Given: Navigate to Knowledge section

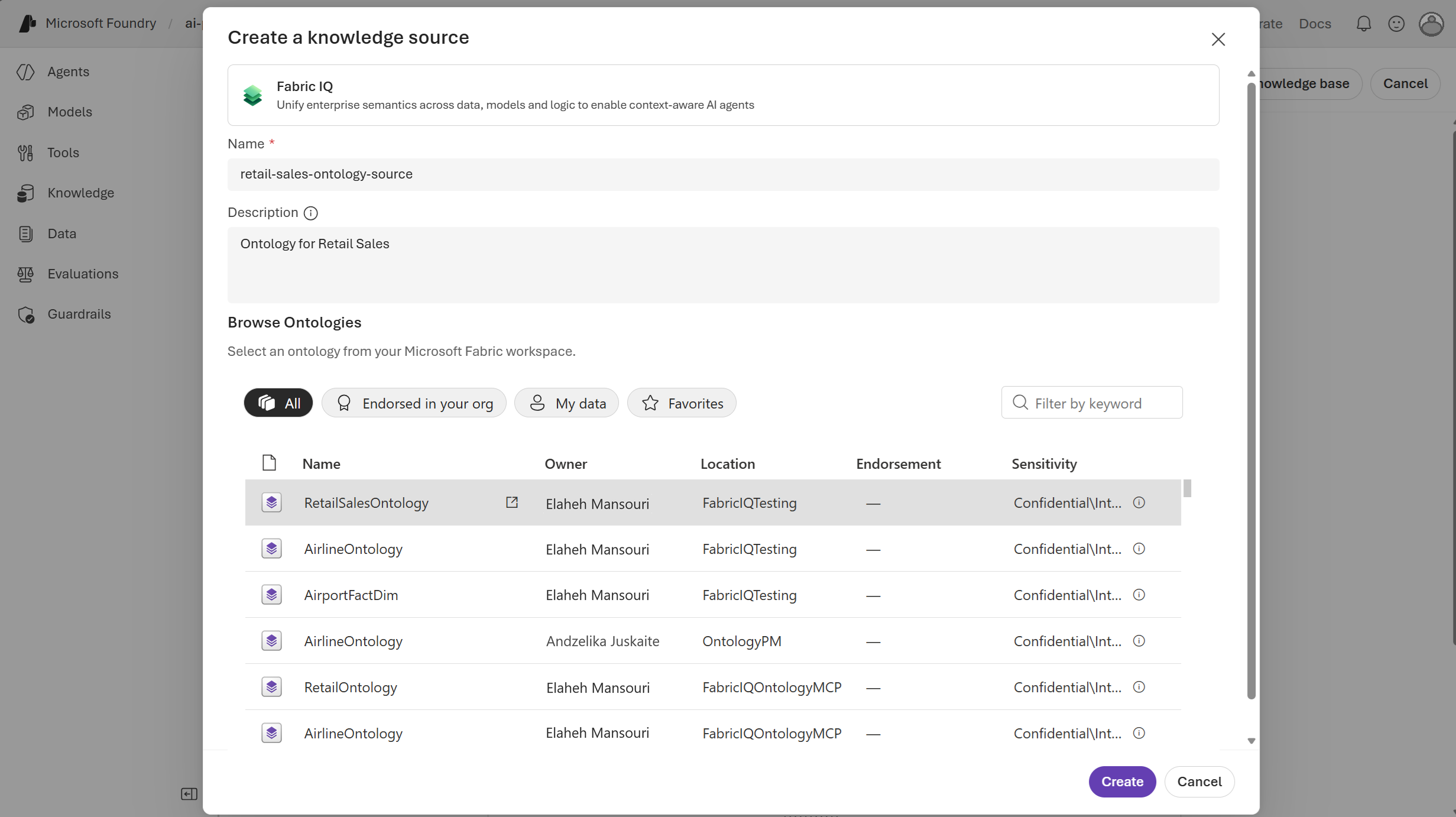Looking at the screenshot, I should [81, 193].
